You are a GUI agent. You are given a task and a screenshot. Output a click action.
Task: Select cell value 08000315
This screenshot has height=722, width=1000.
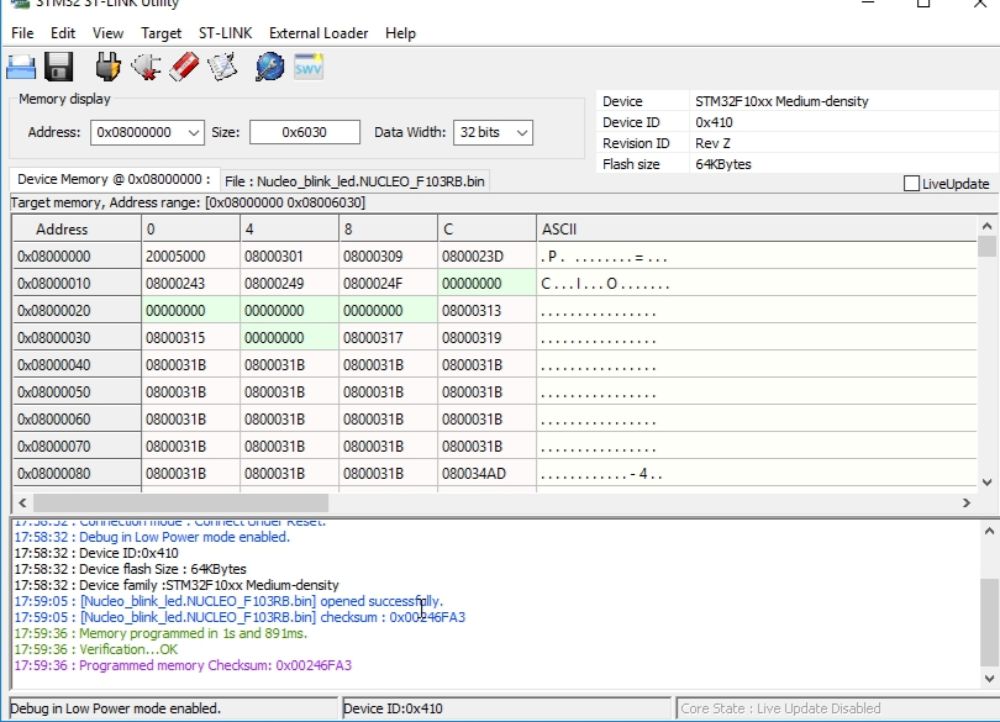190,338
